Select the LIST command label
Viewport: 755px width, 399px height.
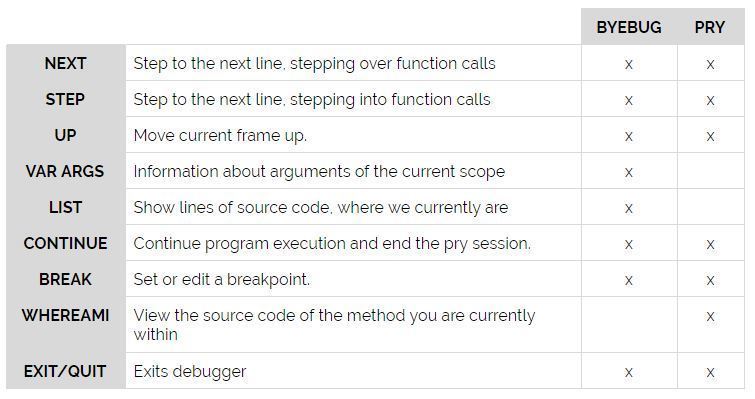coord(65,207)
